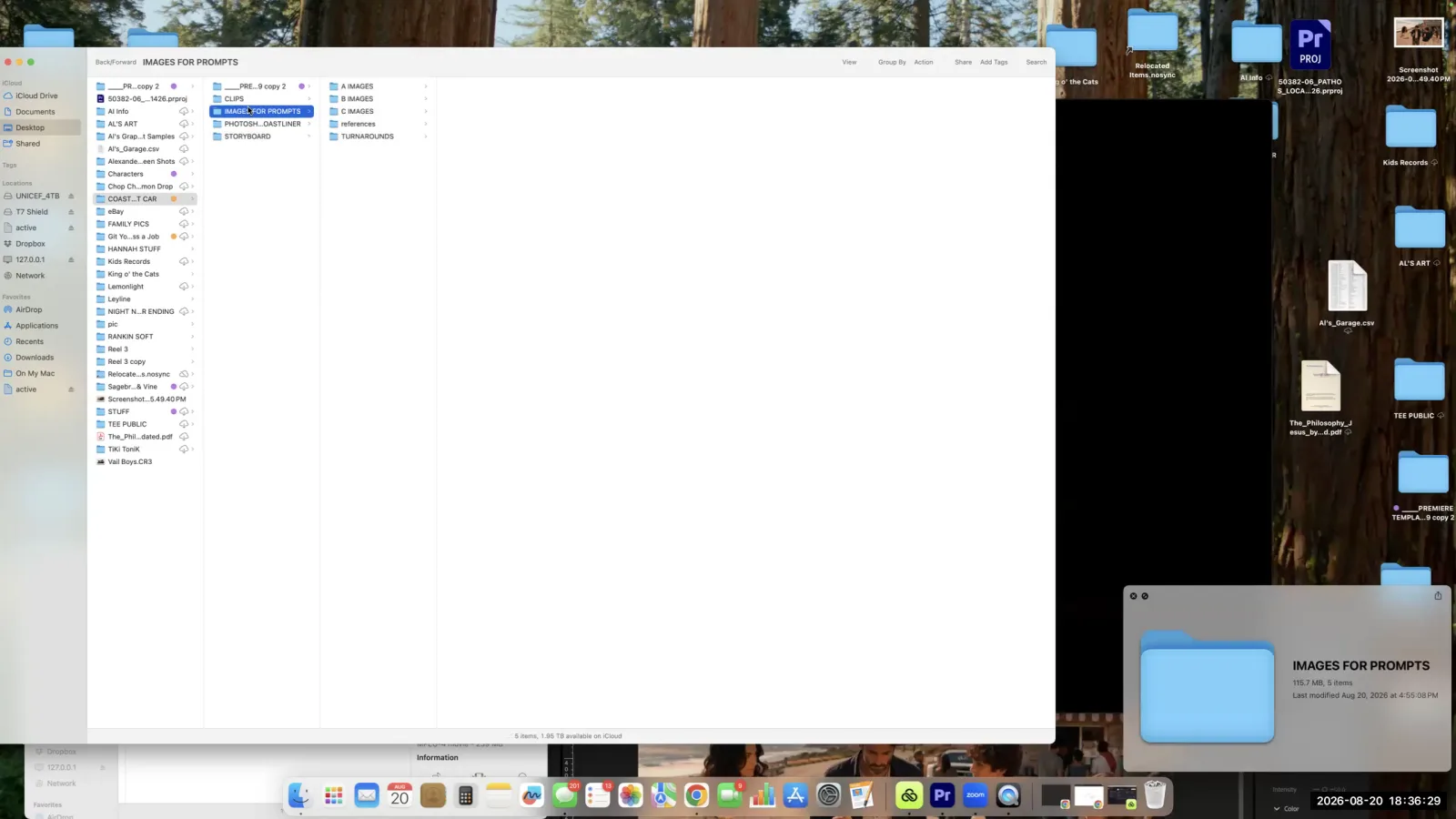Image resolution: width=1456 pixels, height=819 pixels.
Task: Eject the UNICEF_4TB volume
Action: (71, 196)
